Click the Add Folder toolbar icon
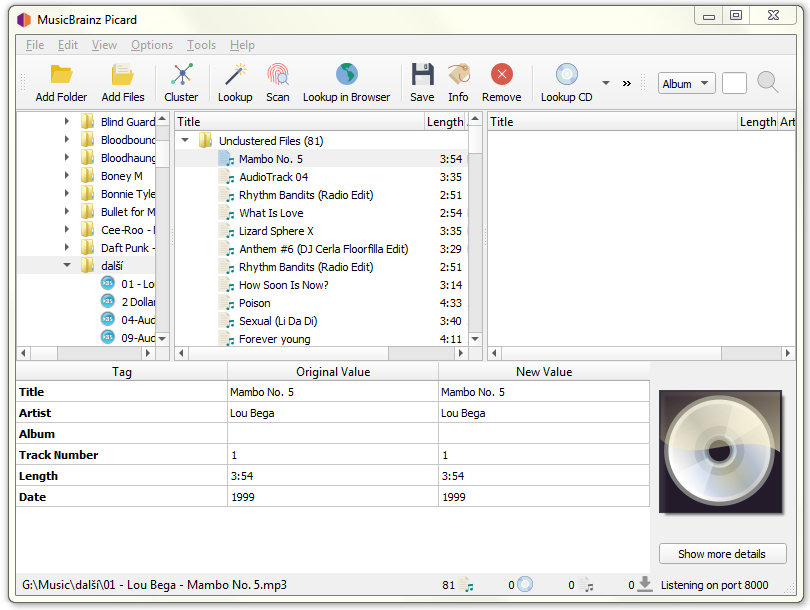810x610 pixels. click(61, 75)
